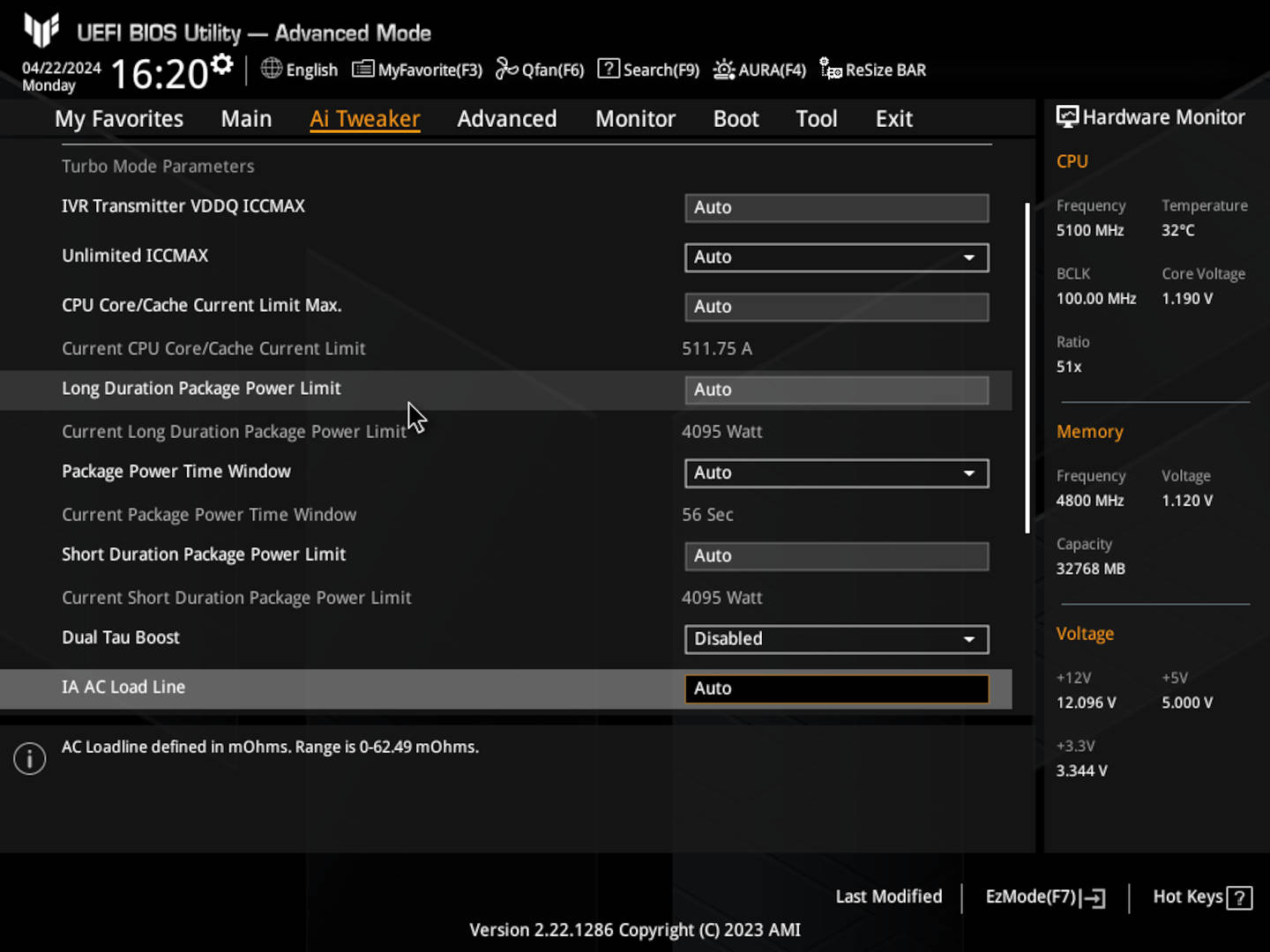This screenshot has height=952, width=1270.
Task: Click the CPU Core/Cache Current Limit Max. field
Action: click(x=836, y=307)
